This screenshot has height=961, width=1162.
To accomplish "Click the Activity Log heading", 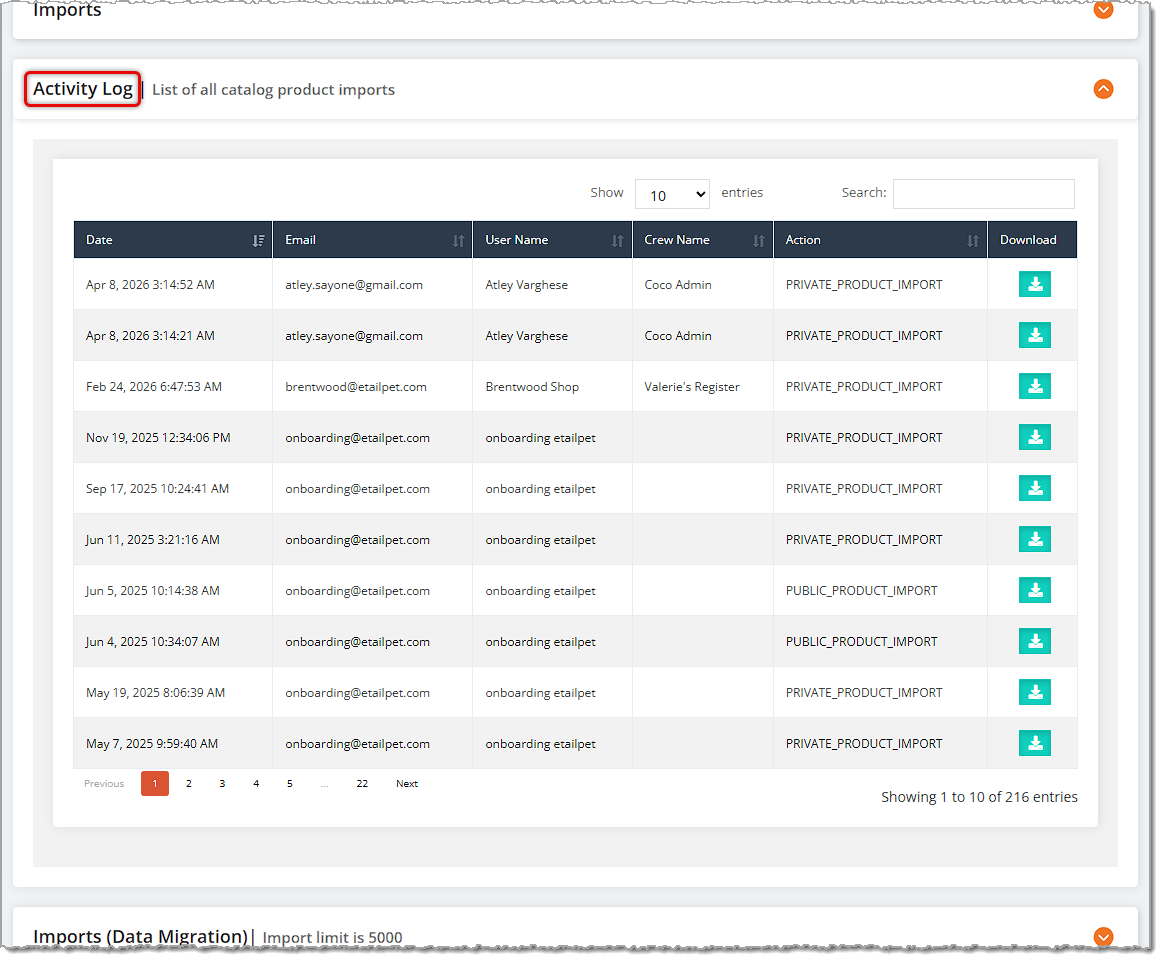I will coord(82,89).
